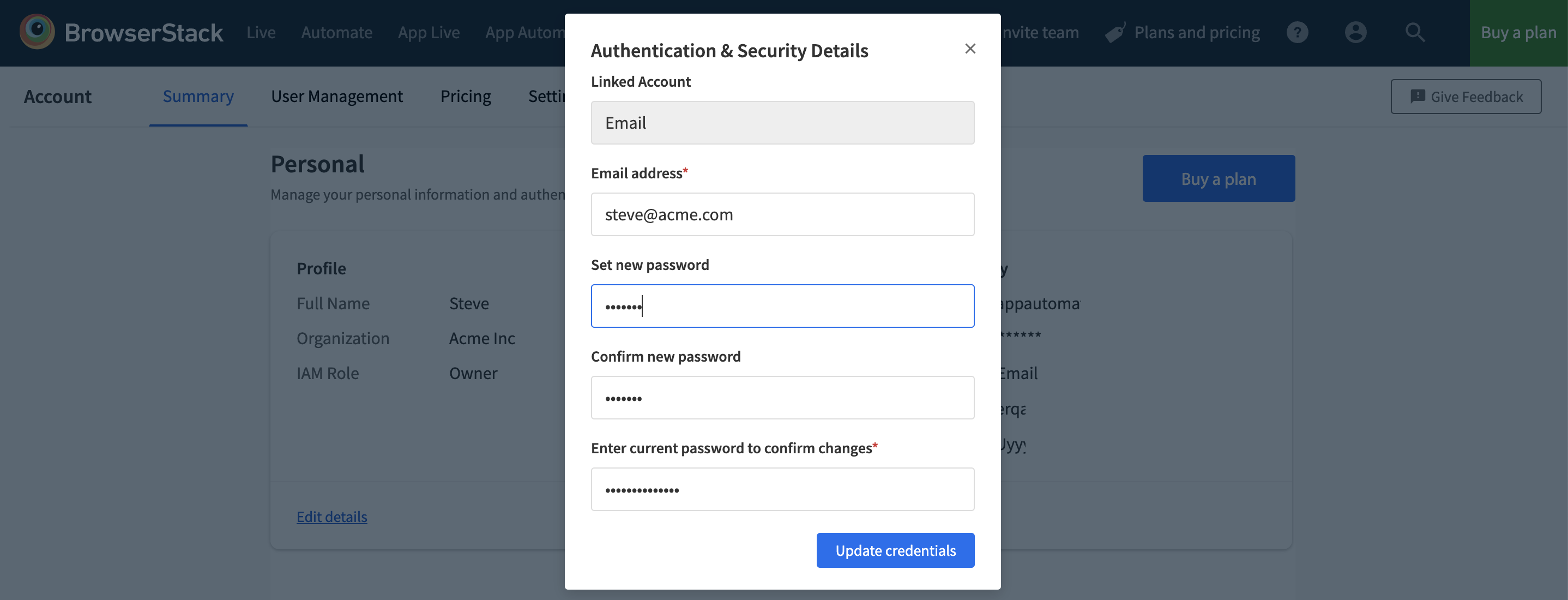The height and width of the screenshot is (600, 1568).
Task: Click the Plans and pricing tag icon
Action: (1115, 33)
